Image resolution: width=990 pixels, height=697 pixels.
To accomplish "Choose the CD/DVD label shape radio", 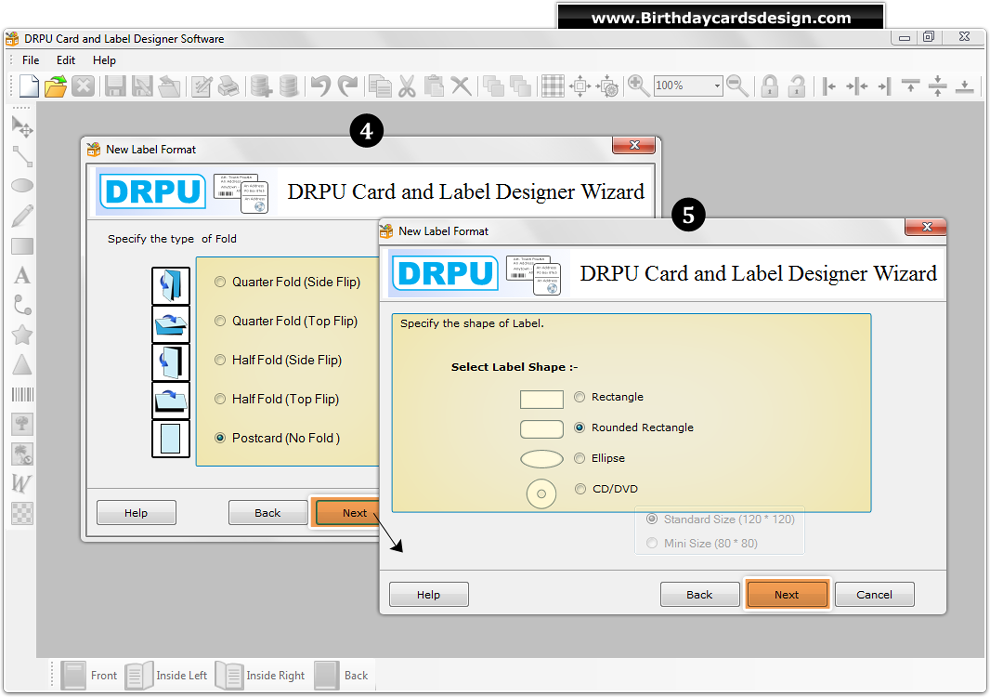I will click(580, 489).
